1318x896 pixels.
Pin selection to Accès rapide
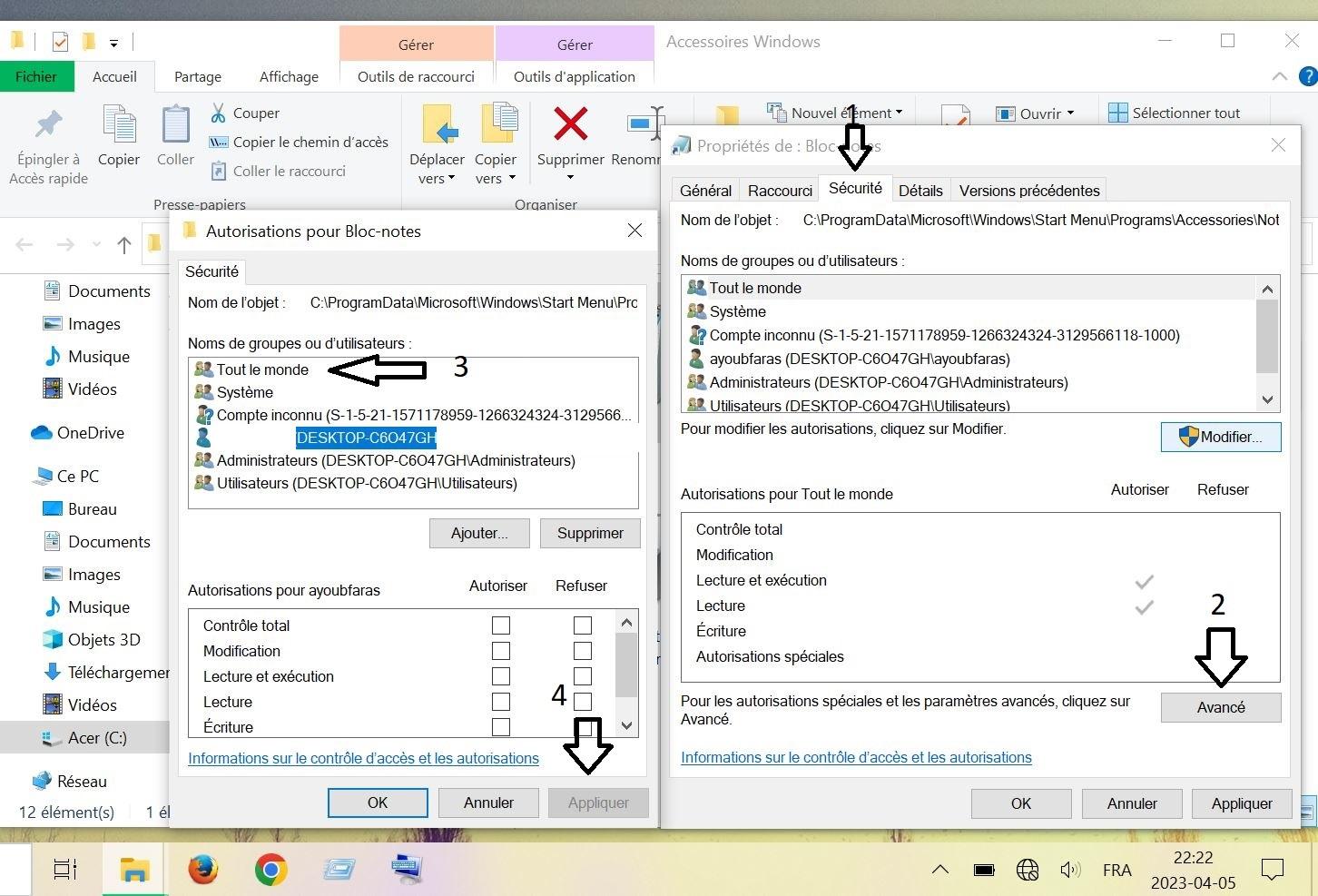[x=49, y=145]
